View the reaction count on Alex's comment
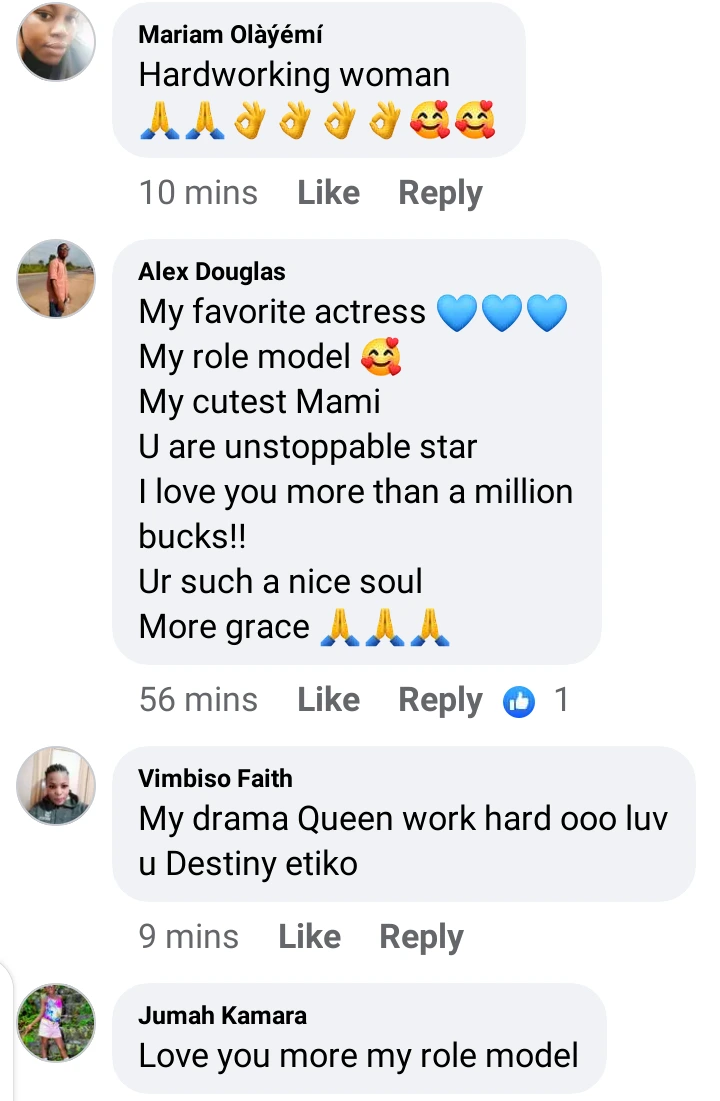Screen dimensions: 720x1101 coord(561,700)
